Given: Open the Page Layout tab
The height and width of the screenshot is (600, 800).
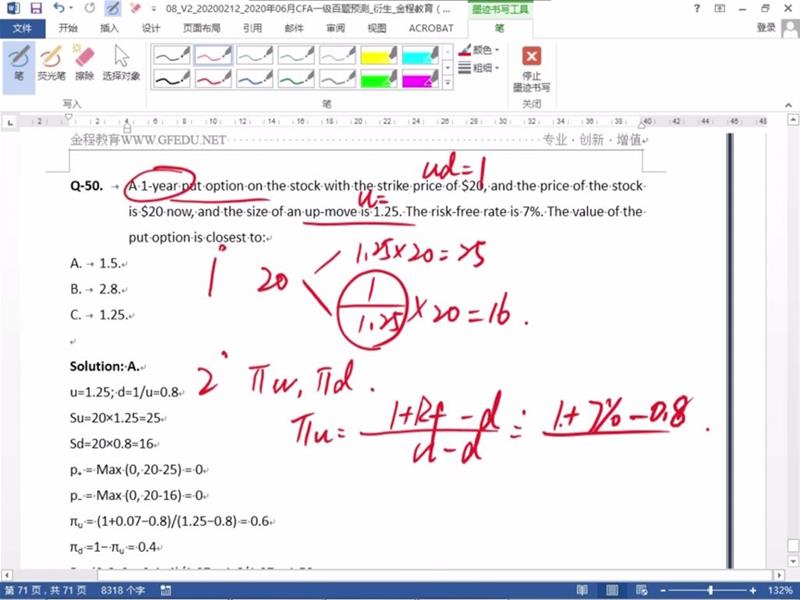Looking at the screenshot, I should 202,28.
